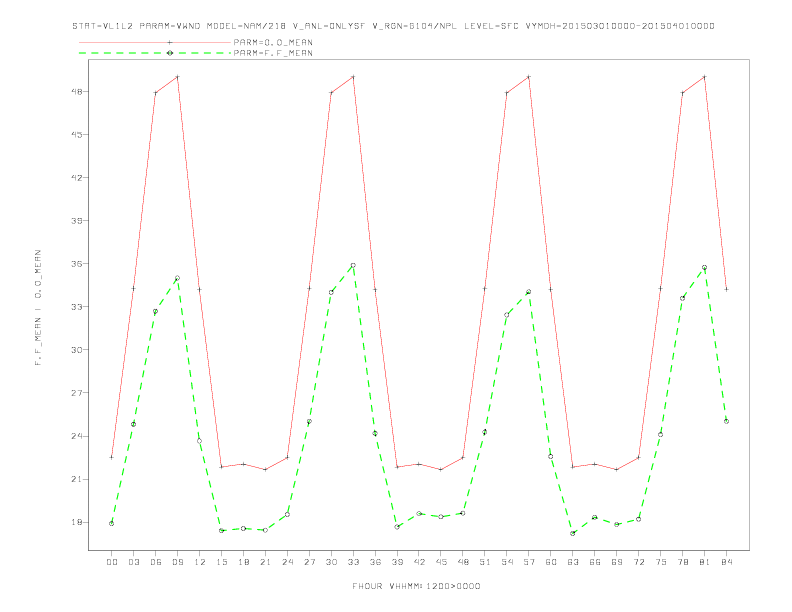Viewport: 792px width, 612px height.
Task: Click x-axis forecast hour label 84
Action: (726, 562)
